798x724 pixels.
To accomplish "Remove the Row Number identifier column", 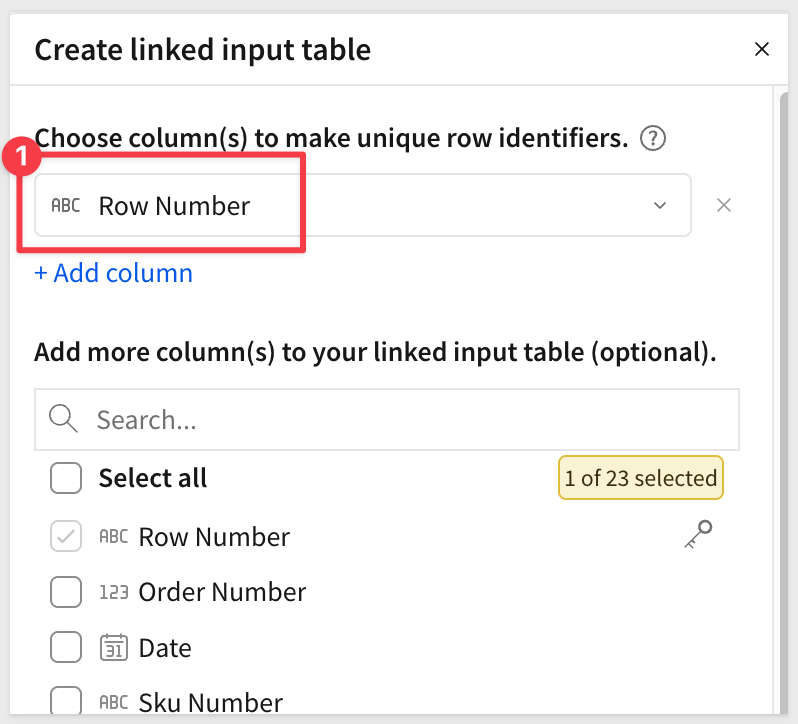I will pyautogui.click(x=725, y=205).
